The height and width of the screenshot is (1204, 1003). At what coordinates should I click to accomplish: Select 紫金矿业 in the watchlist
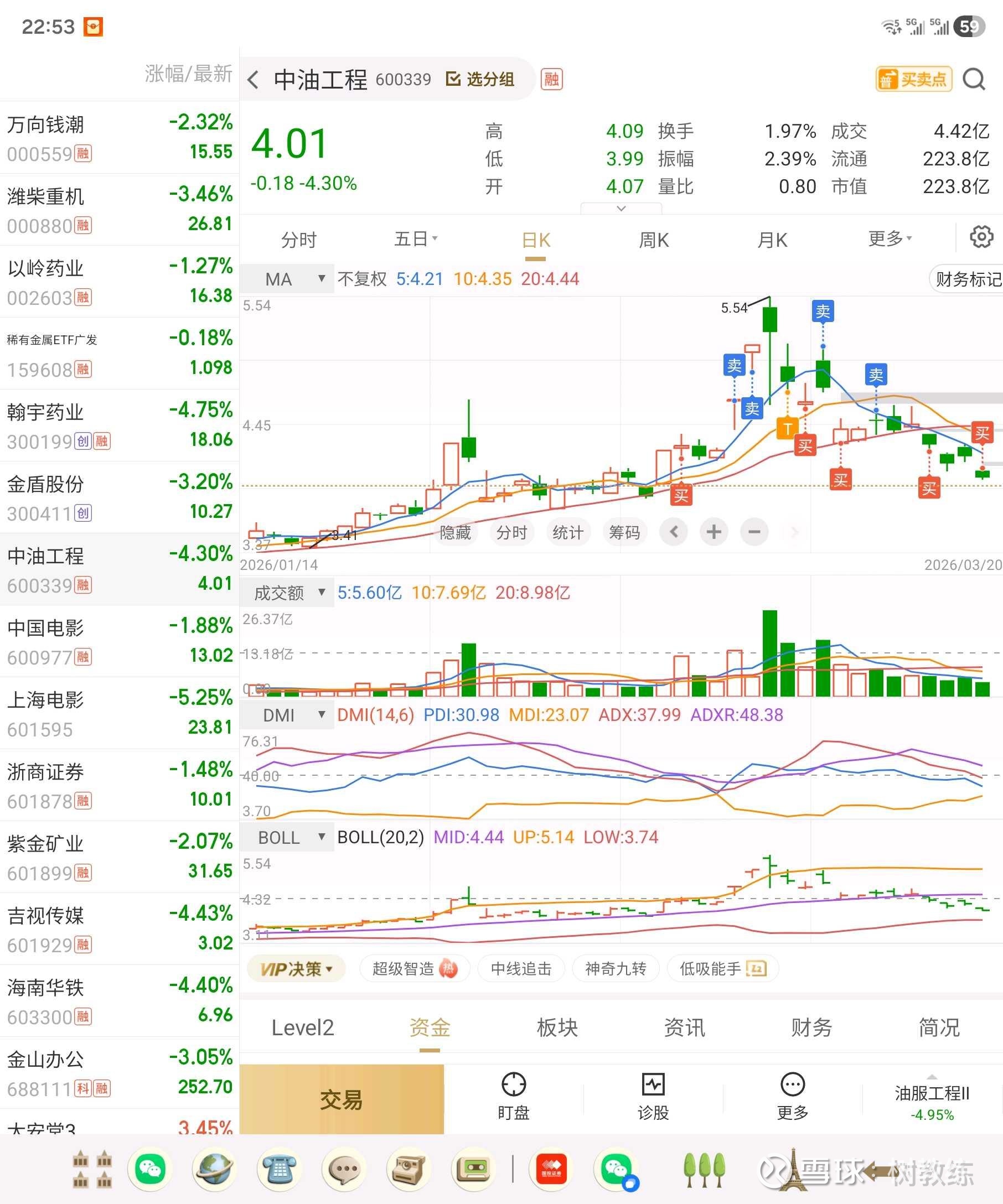coord(119,857)
